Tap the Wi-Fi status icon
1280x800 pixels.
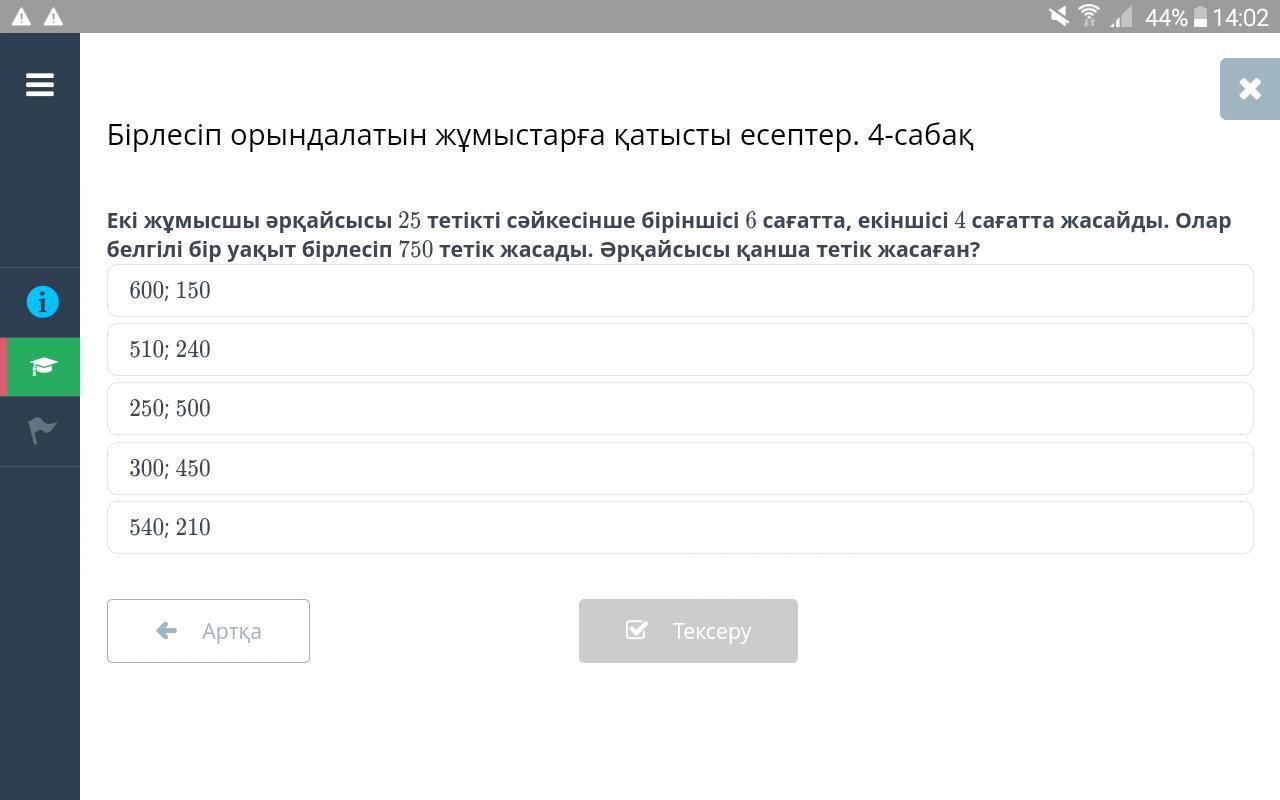pos(1089,16)
